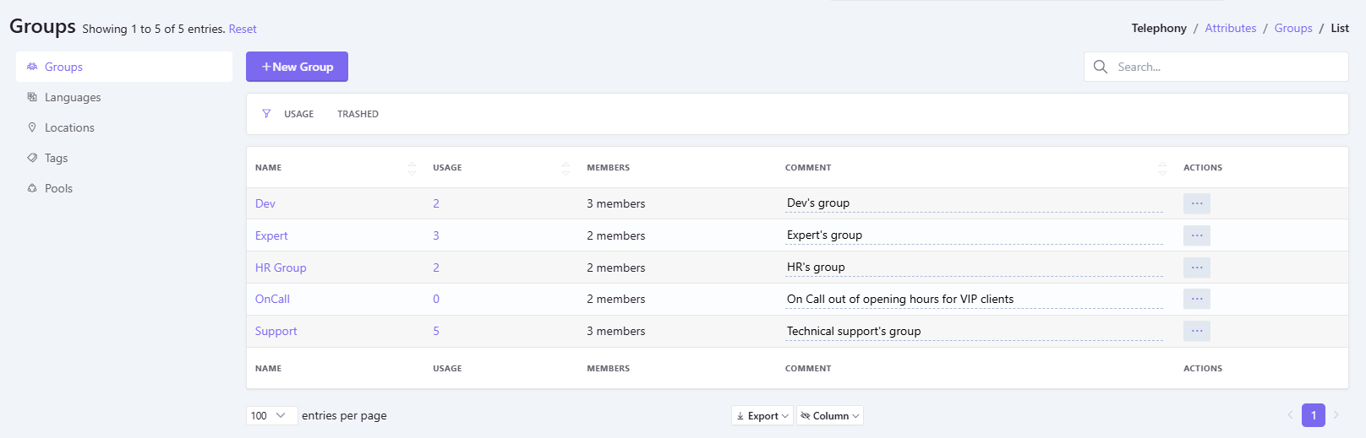Image resolution: width=1366 pixels, height=438 pixels.
Task: Go to Languages in sidebar
Action: [72, 97]
